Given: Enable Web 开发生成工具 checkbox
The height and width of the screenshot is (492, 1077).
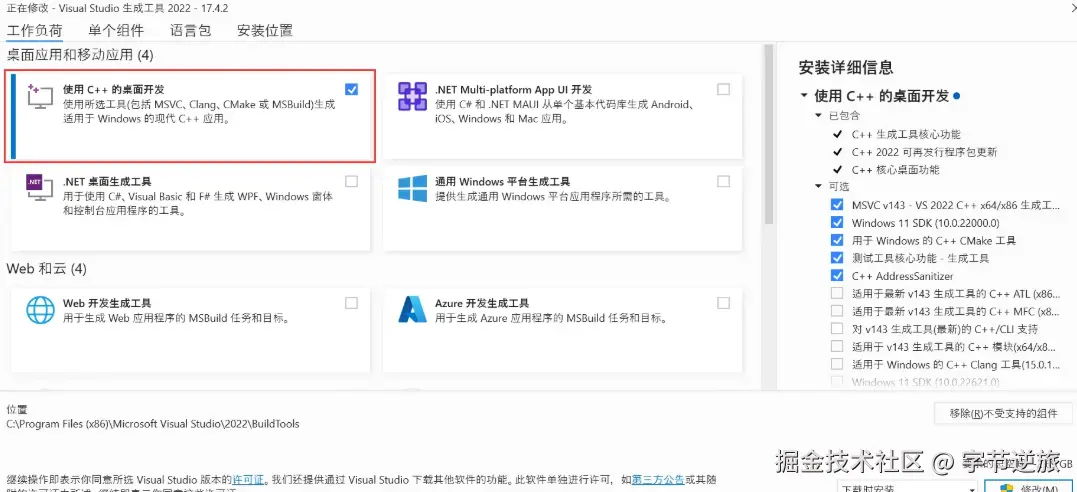Looking at the screenshot, I should click(352, 303).
